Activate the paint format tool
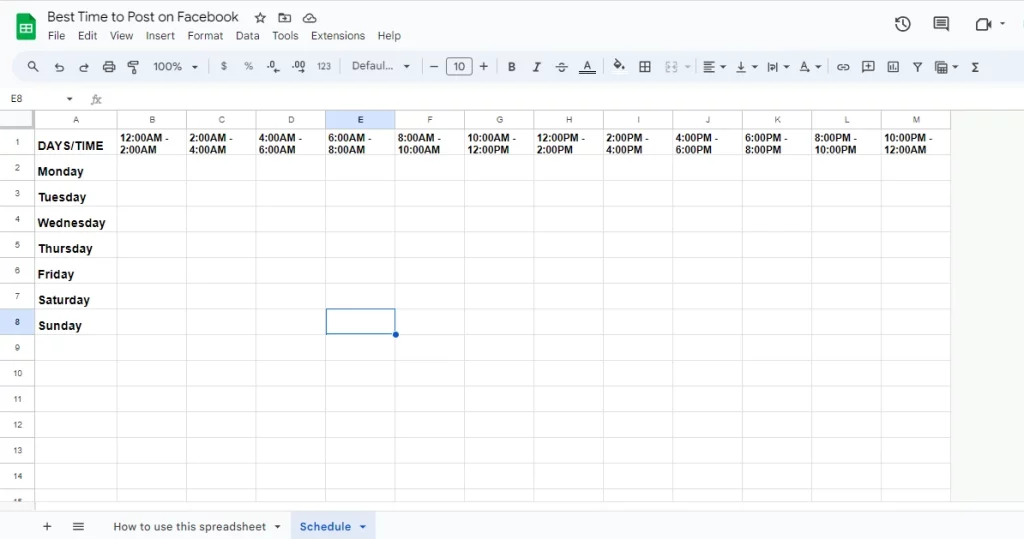Screen dimensions: 1024x539 [x=133, y=67]
